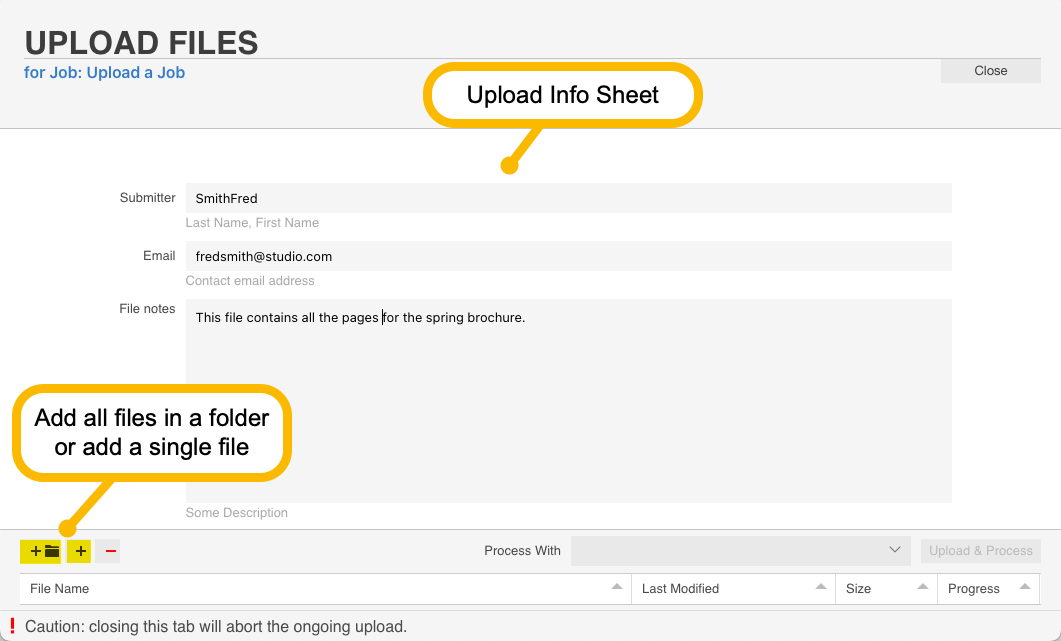The height and width of the screenshot is (641, 1061).
Task: Add all files from a folder icon
Action: coord(41,552)
